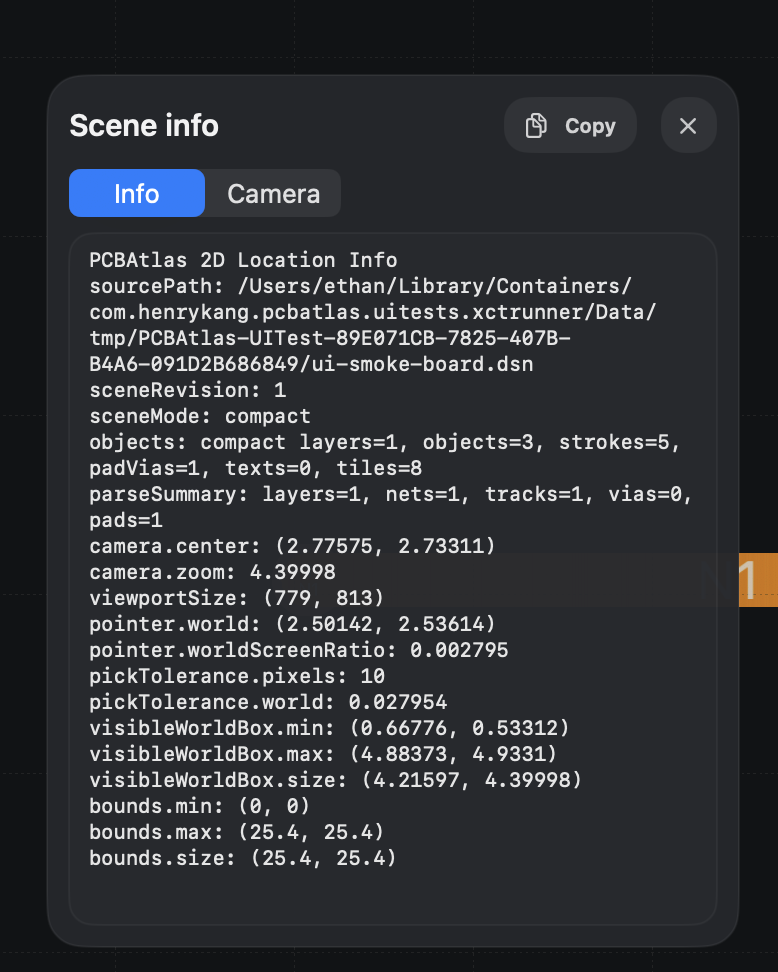
Task: Click the 'pickTolerance.world: 0.027954' line
Action: (268, 702)
